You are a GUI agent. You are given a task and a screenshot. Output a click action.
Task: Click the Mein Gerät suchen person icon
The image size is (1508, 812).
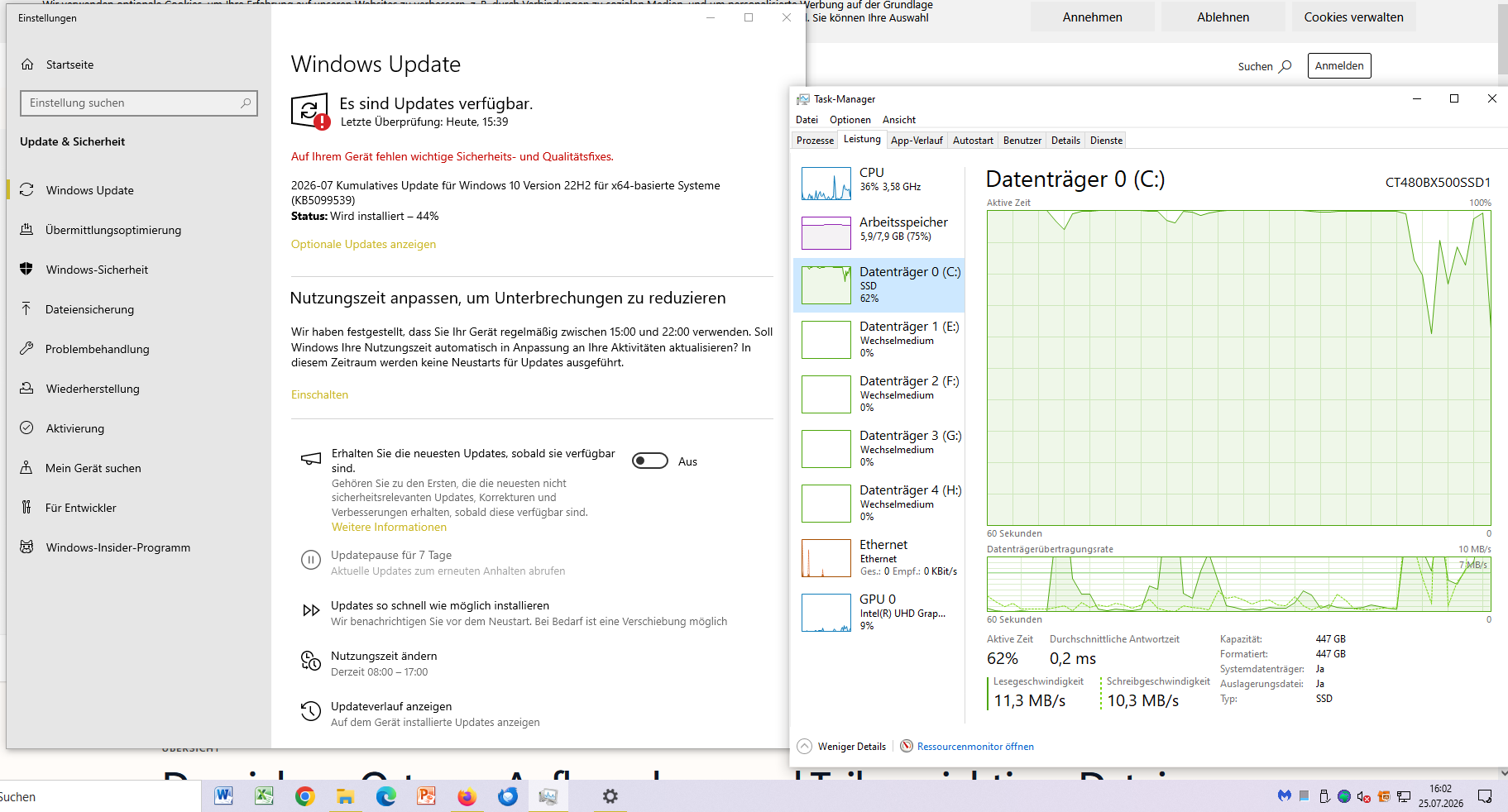point(26,468)
